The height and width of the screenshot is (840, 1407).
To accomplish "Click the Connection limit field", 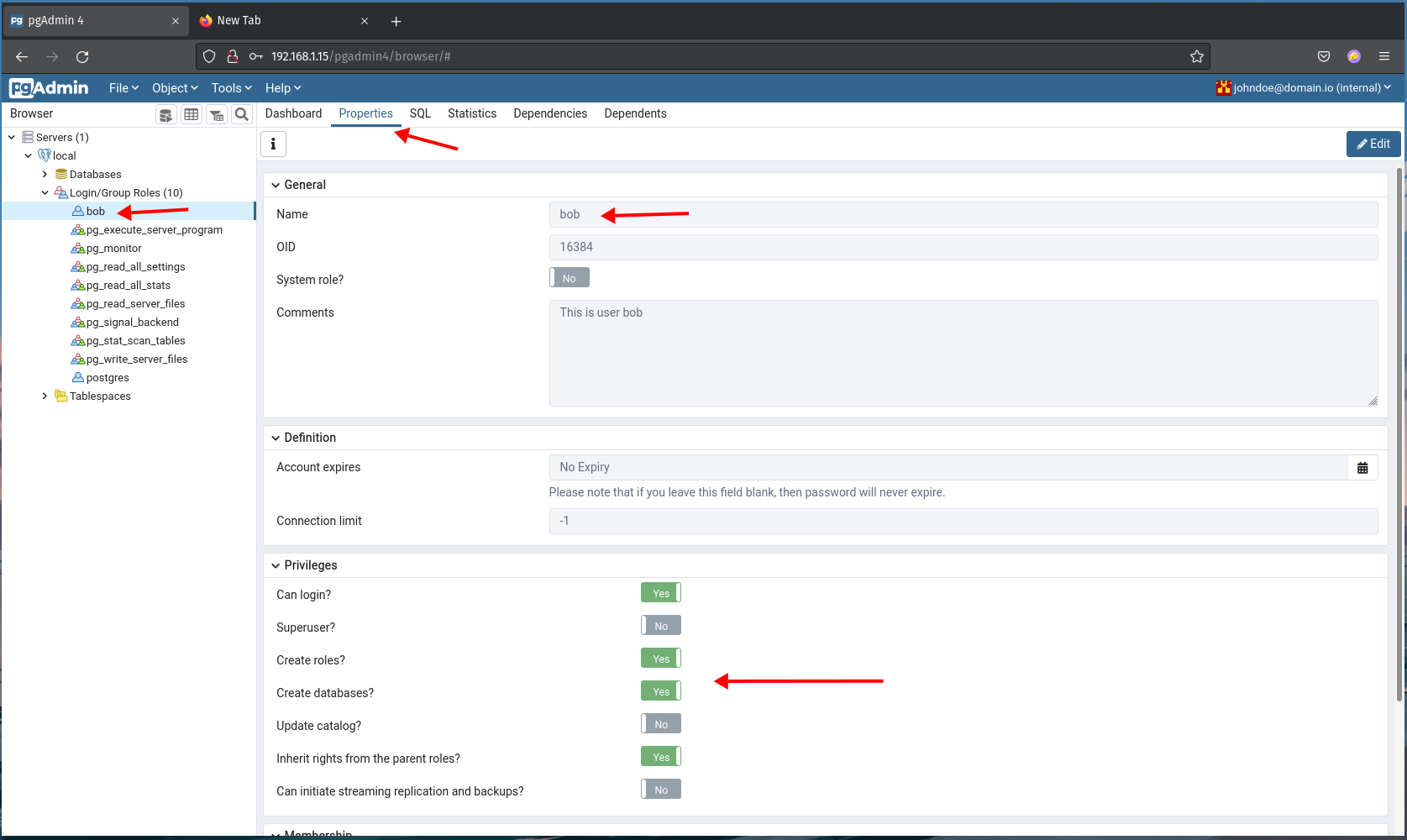I will point(963,521).
